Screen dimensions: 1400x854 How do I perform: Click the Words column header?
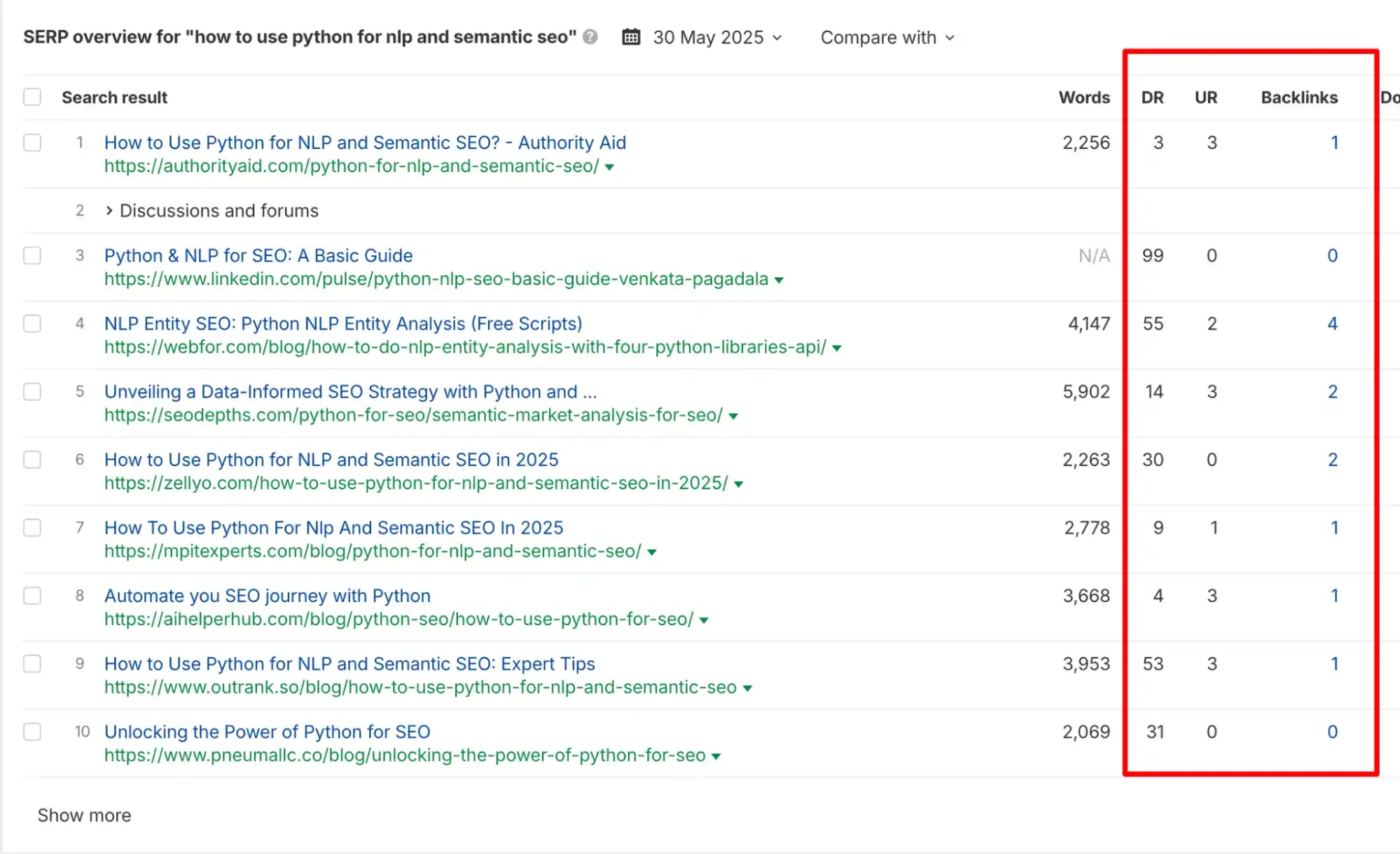(x=1083, y=97)
